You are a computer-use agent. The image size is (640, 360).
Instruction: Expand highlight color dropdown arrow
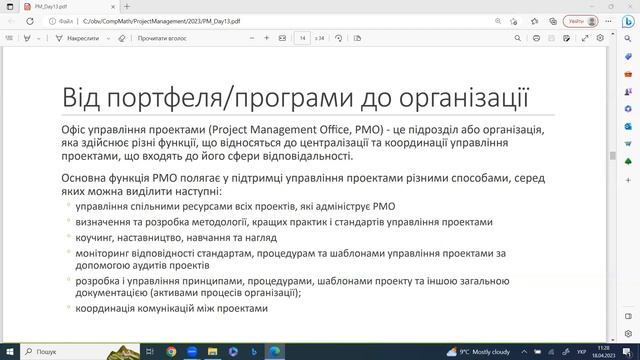point(38,38)
